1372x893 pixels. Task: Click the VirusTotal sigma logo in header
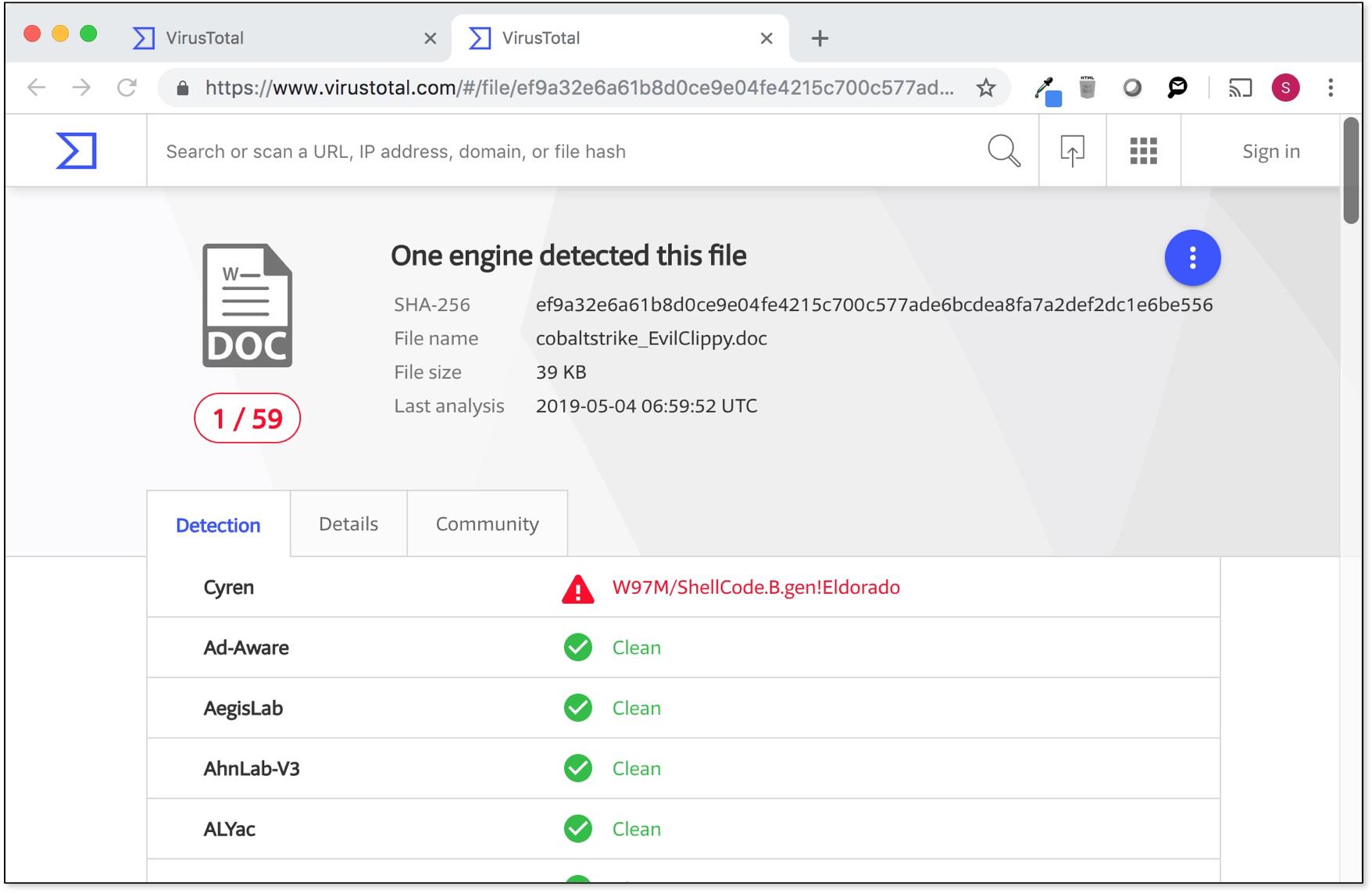pyautogui.click(x=77, y=150)
